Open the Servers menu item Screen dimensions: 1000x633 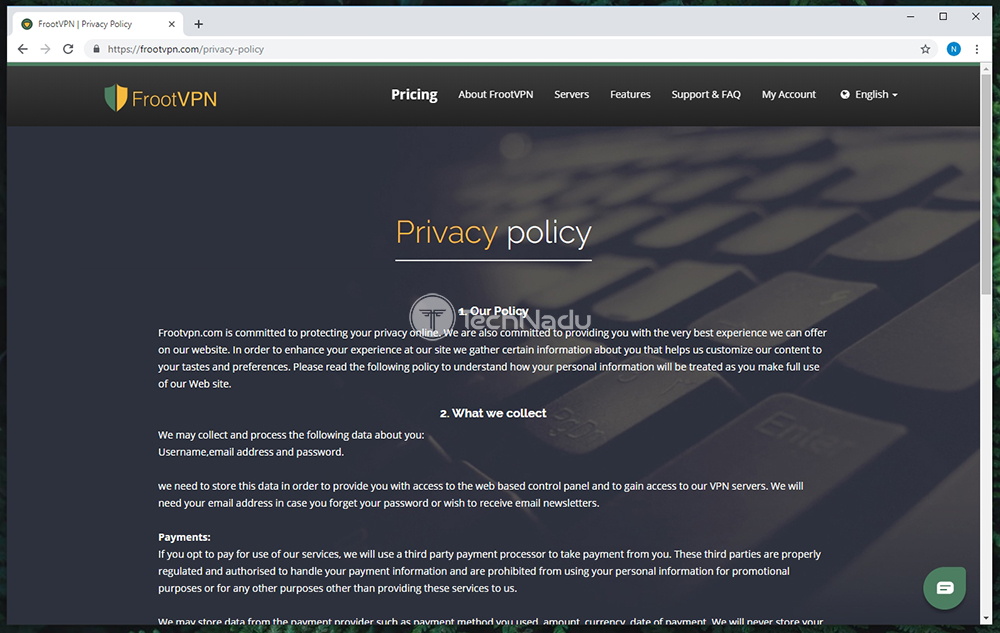click(571, 94)
